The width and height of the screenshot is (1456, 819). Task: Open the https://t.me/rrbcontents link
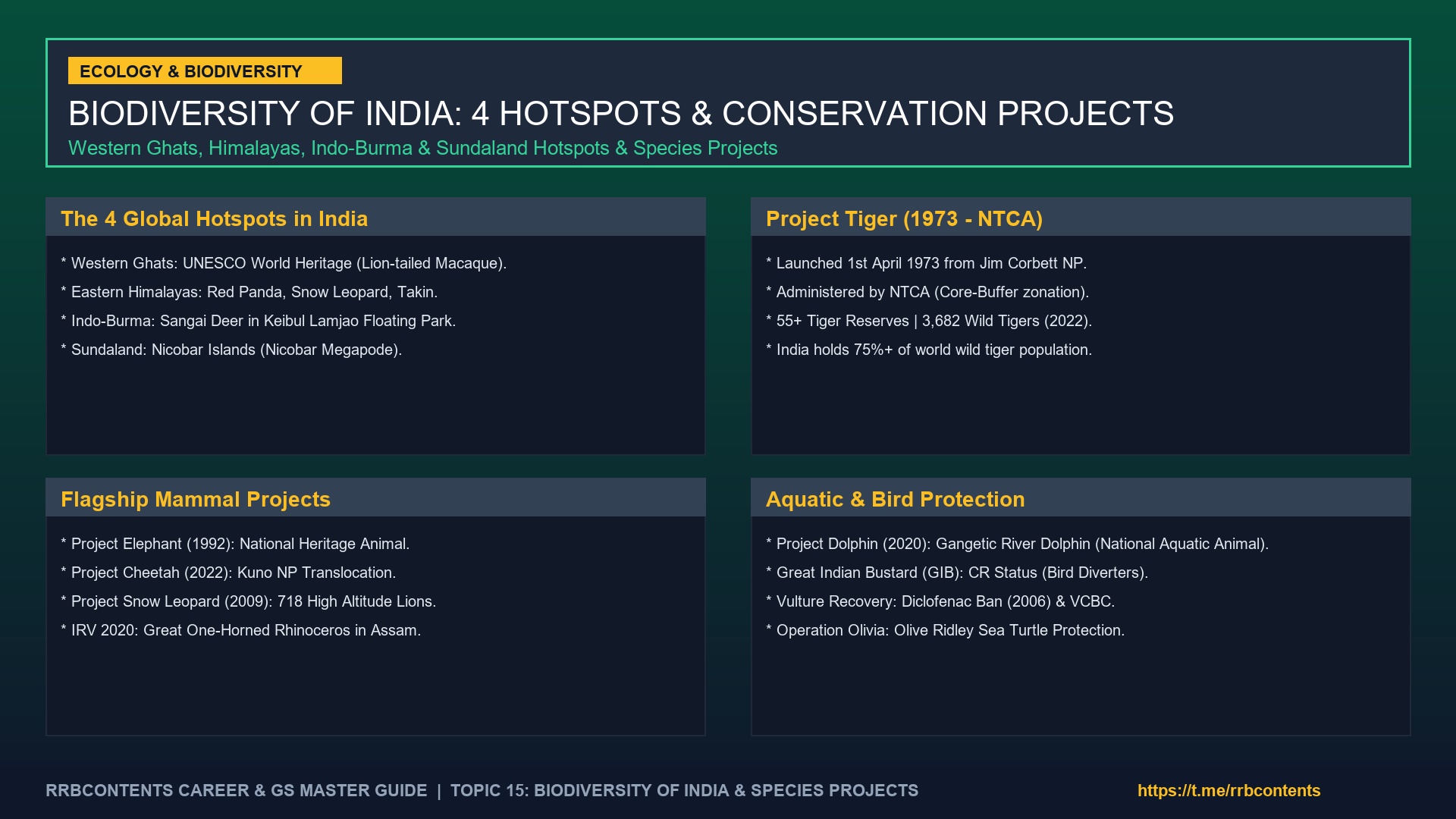pyautogui.click(x=1228, y=790)
